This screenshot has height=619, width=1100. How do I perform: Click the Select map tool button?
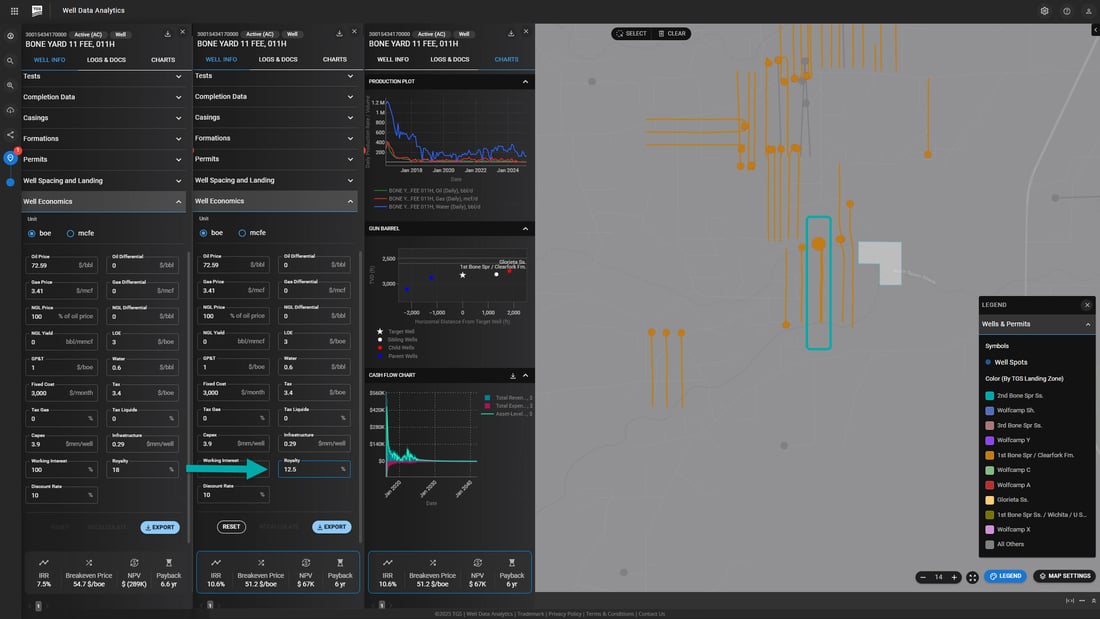631,34
